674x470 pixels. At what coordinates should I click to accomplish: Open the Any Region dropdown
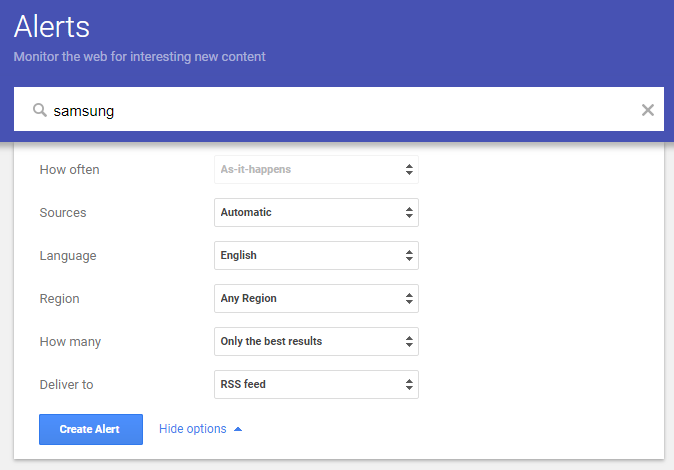(x=316, y=298)
